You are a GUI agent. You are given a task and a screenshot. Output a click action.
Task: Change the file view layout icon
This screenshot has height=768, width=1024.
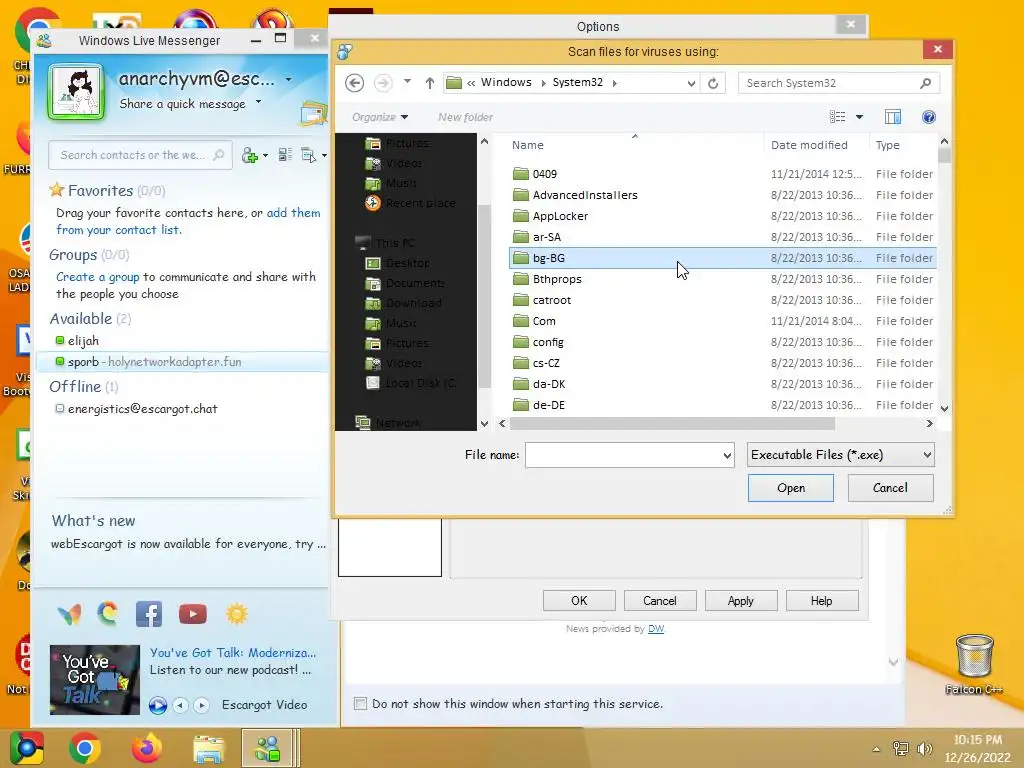point(837,117)
